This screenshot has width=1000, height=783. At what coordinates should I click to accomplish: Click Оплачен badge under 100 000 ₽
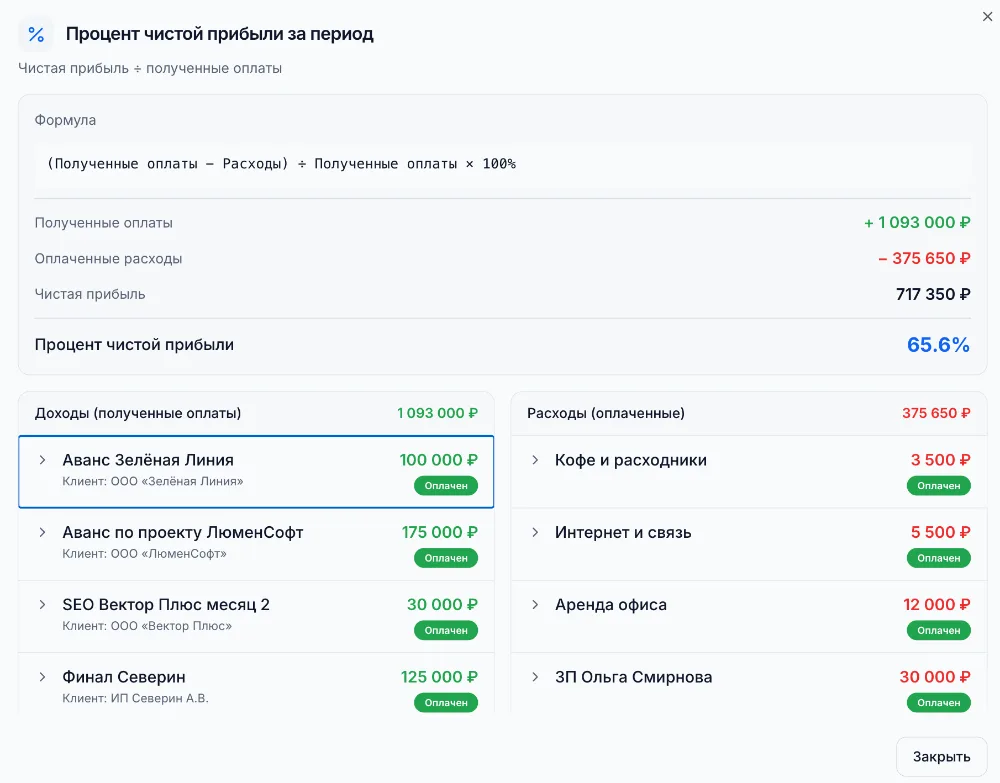pos(446,486)
